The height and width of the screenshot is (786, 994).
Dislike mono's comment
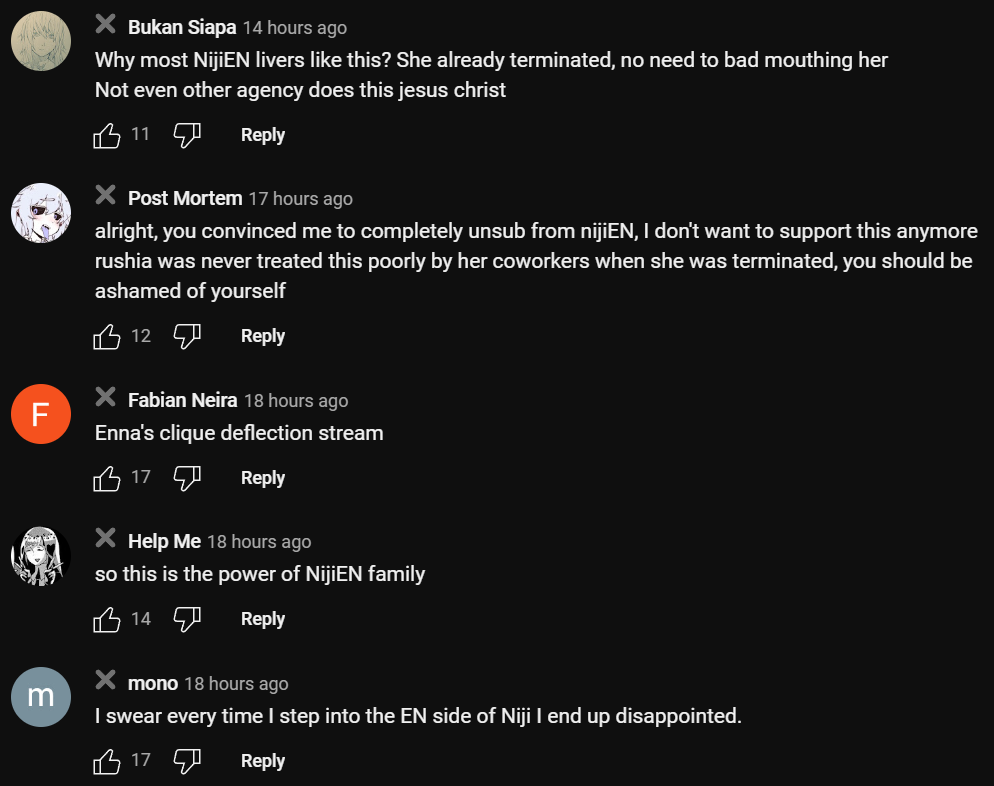(187, 761)
